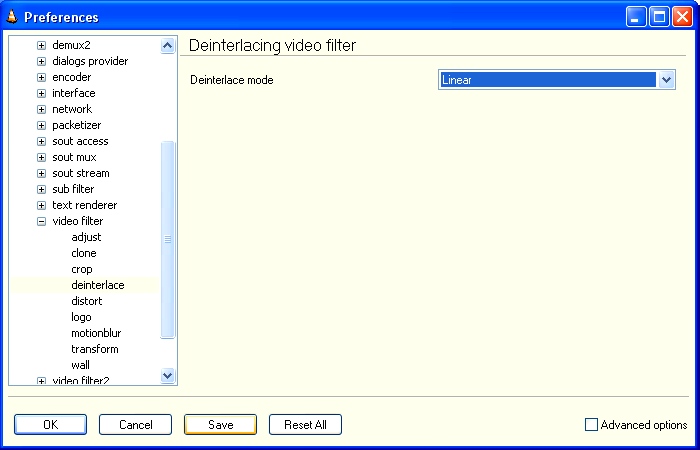The height and width of the screenshot is (450, 700).
Task: Open the Deinterlace mode dropdown
Action: 667,80
